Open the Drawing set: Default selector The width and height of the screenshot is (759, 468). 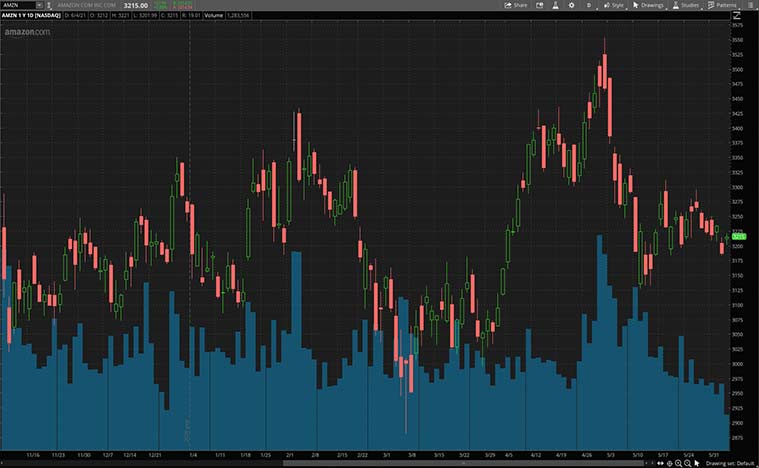pyautogui.click(x=730, y=463)
